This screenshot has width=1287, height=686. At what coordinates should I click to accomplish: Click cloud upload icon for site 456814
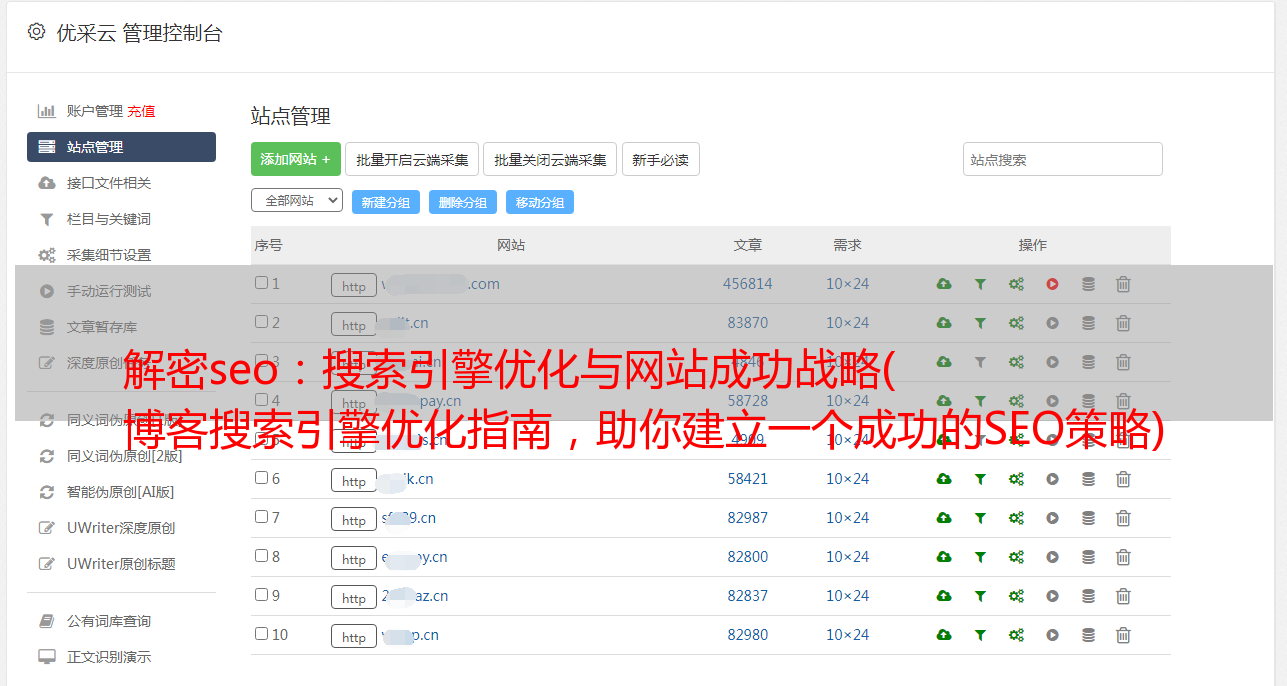[x=944, y=284]
